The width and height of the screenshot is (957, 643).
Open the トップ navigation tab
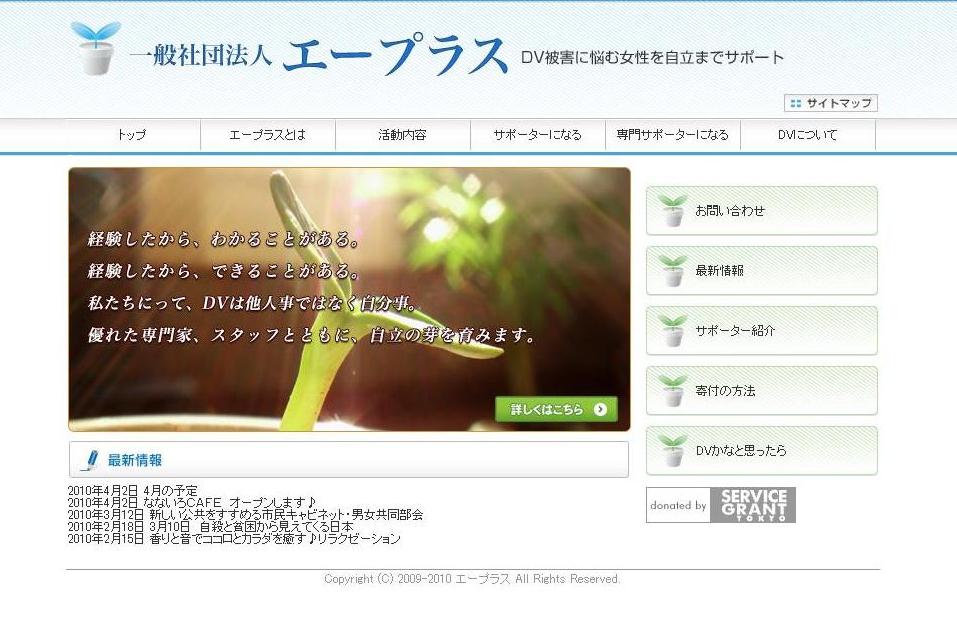pos(132,135)
